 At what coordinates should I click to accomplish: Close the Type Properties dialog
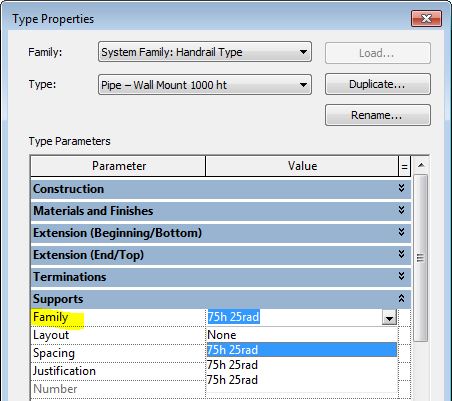tap(426, 18)
